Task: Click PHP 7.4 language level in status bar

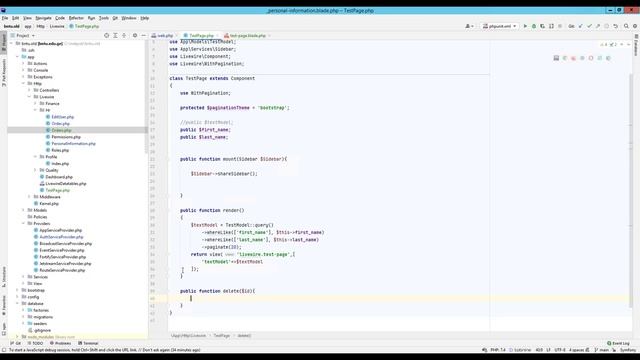Action: [498, 350]
